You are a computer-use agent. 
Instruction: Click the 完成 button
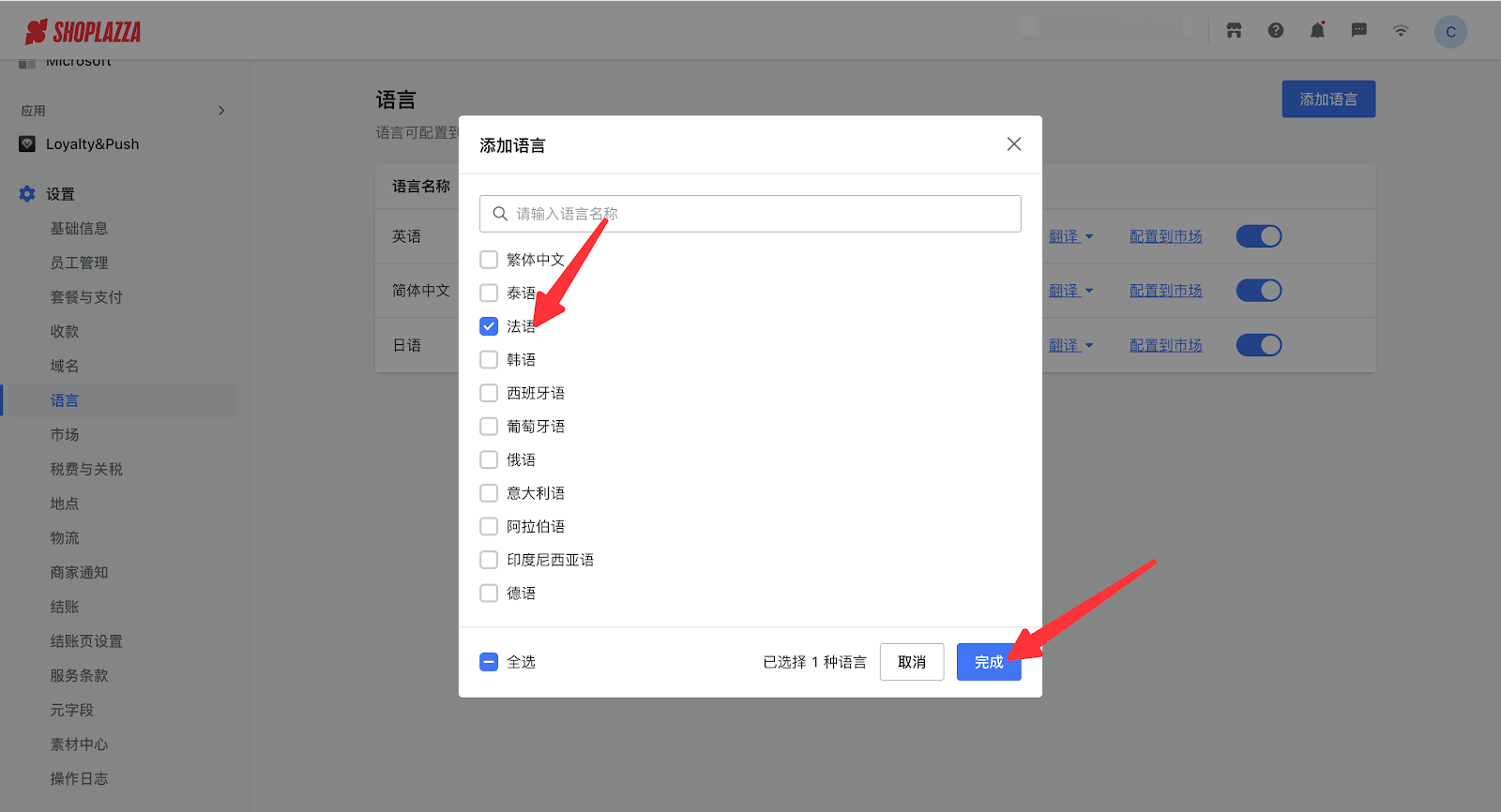[x=988, y=662]
